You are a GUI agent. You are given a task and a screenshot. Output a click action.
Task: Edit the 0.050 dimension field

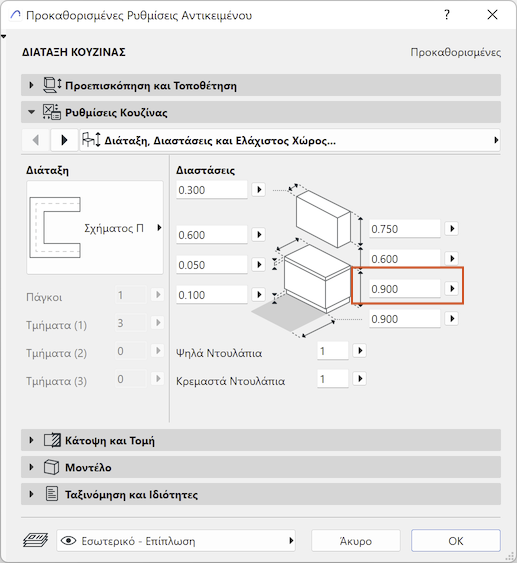211,265
